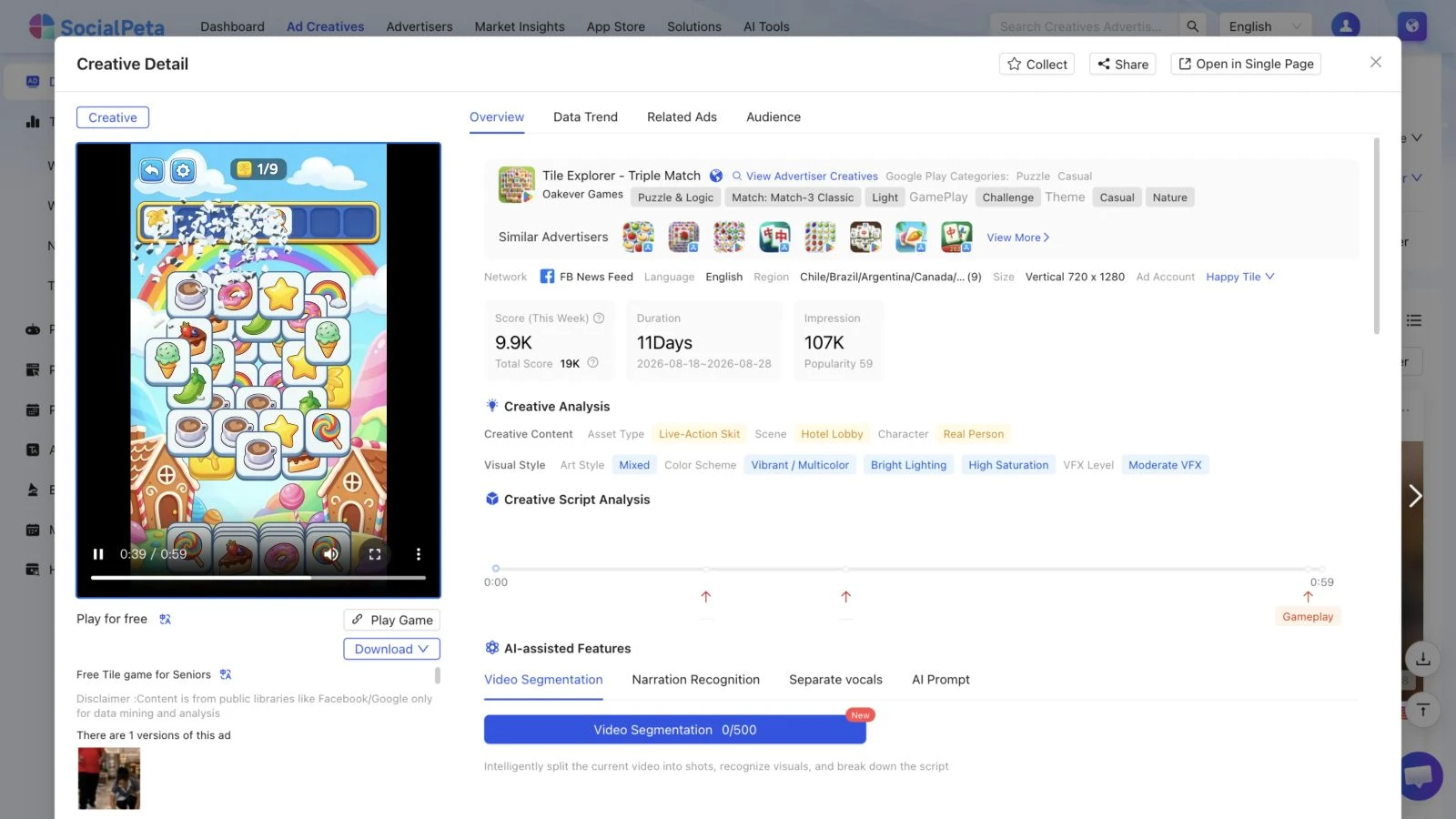The image size is (1456, 819).
Task: Click the overview panel vertical scrollbar
Action: (1377, 237)
